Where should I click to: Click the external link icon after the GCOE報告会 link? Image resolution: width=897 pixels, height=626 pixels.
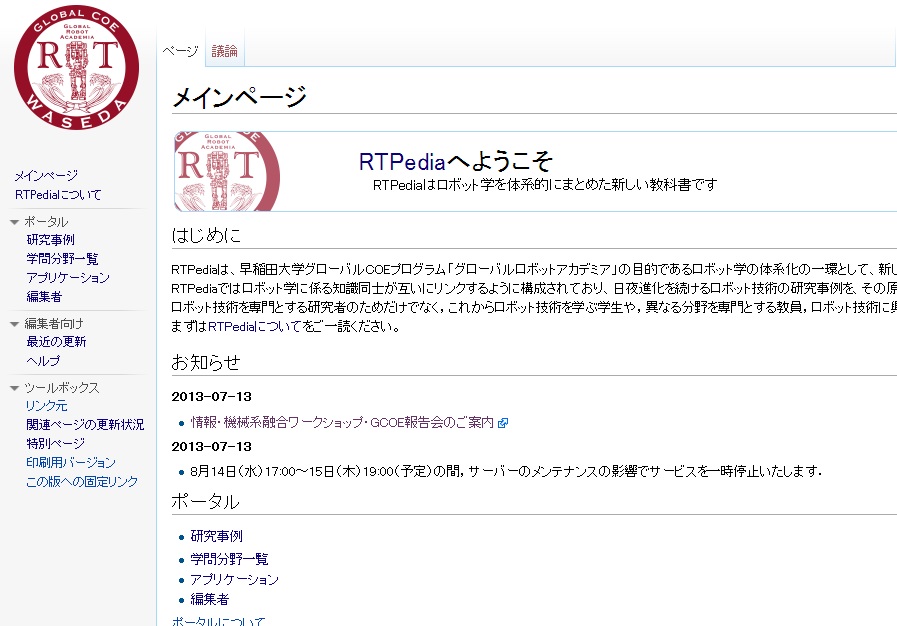(503, 423)
